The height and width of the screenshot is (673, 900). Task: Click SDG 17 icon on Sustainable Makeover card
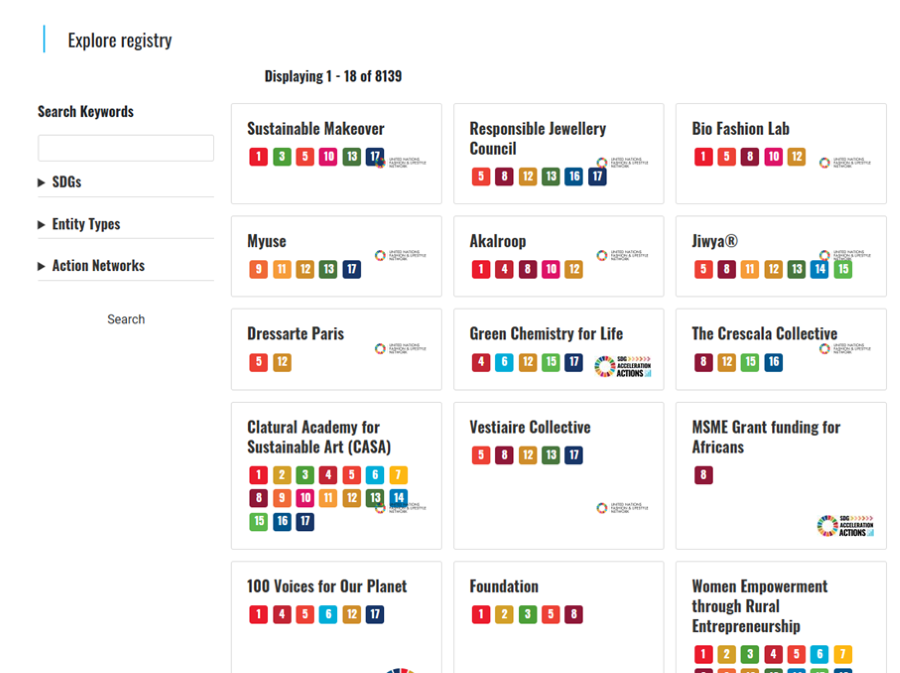(375, 157)
